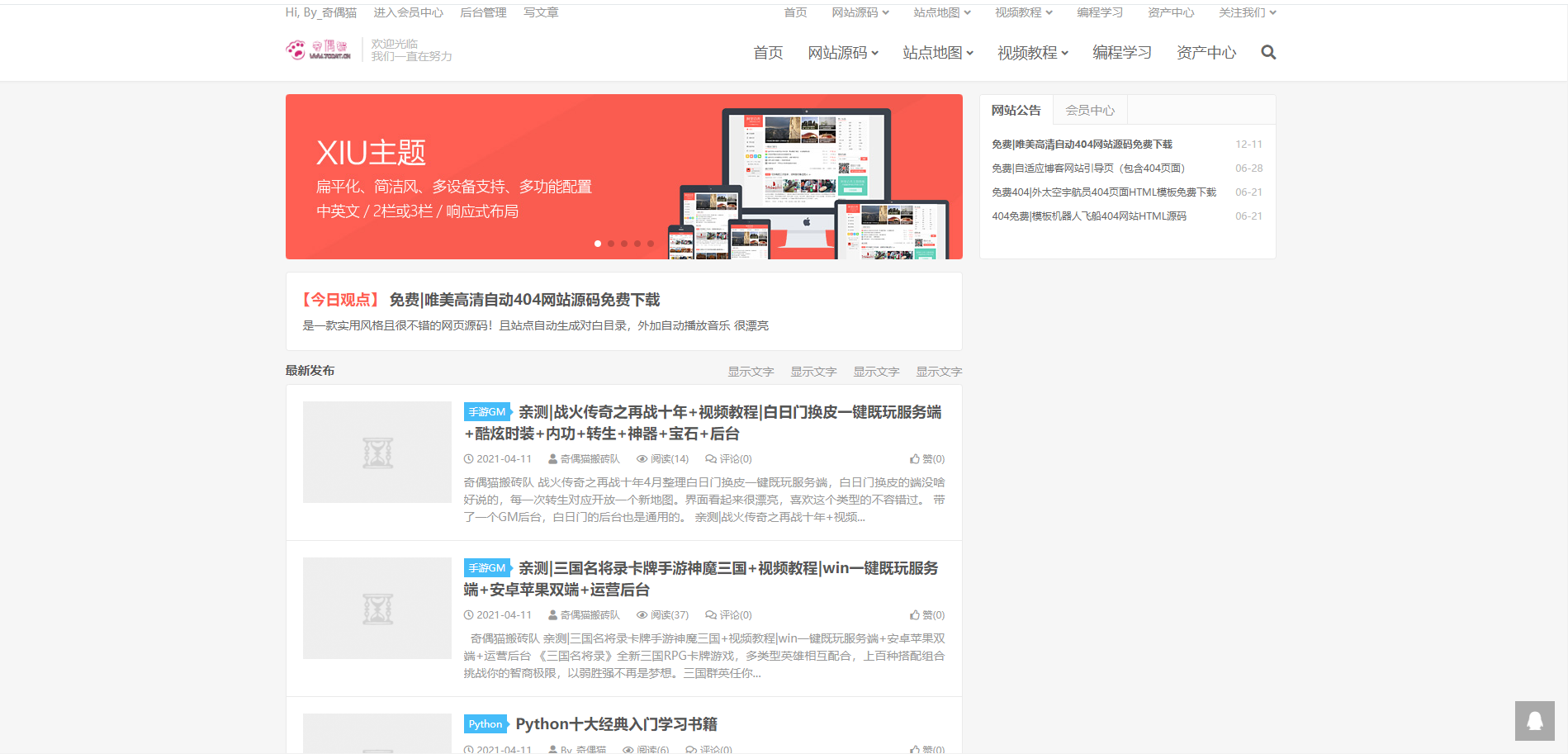Click the views eye icon 阅读(14)

[642, 459]
